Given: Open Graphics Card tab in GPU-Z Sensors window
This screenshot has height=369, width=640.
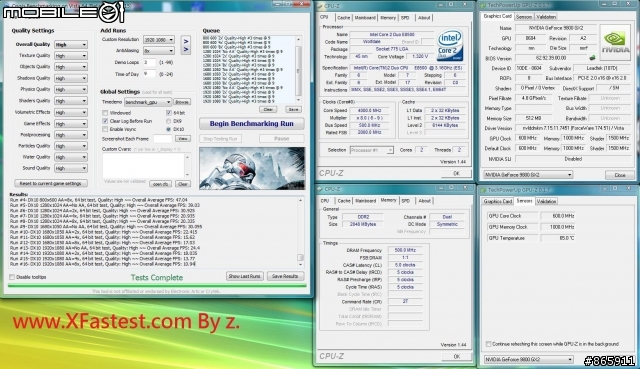Looking at the screenshot, I should pyautogui.click(x=498, y=201).
